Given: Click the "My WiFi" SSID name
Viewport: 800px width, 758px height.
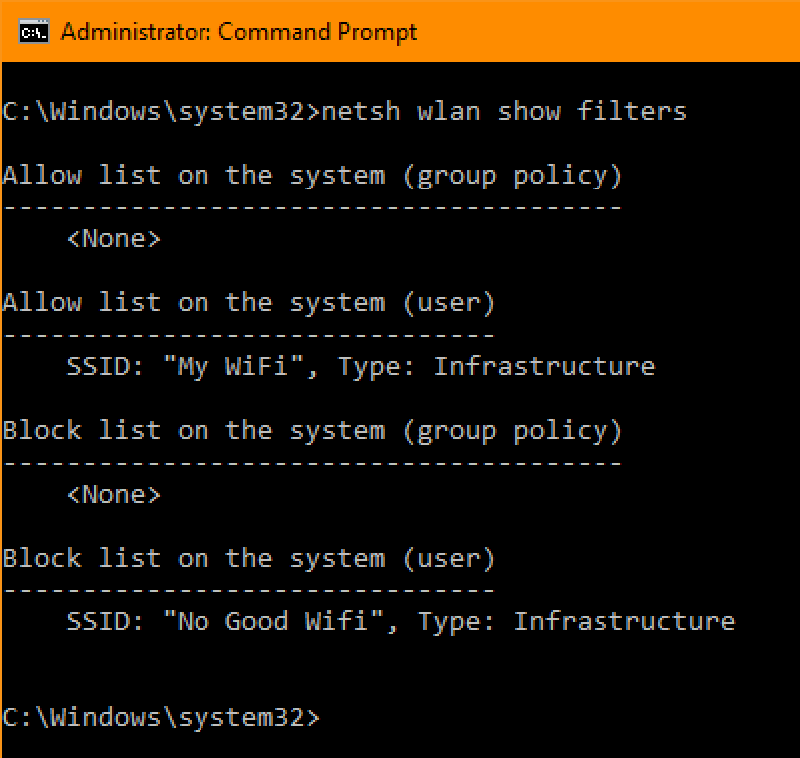Looking at the screenshot, I should pyautogui.click(x=232, y=367).
